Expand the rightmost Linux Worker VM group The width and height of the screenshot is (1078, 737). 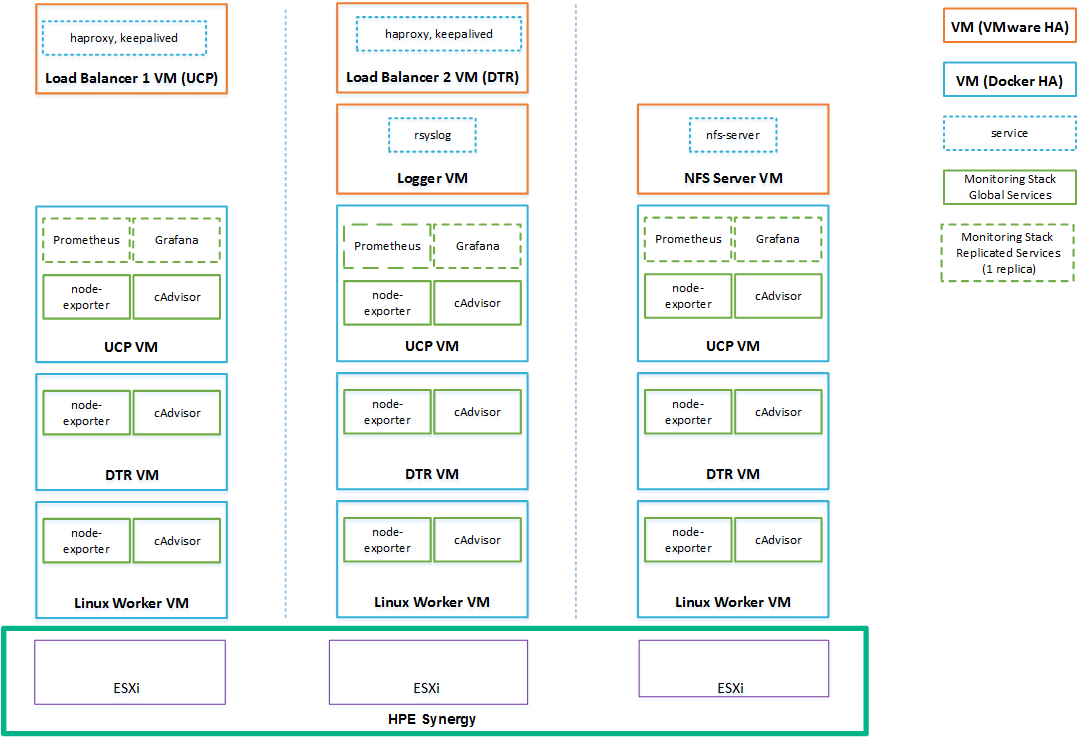[x=732, y=602]
